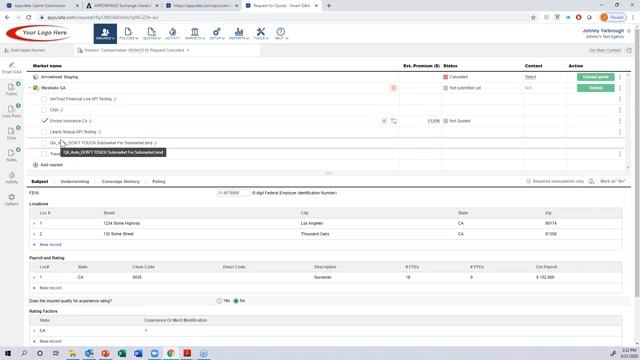Click the copy icon beside No Main Contact

coord(629,50)
